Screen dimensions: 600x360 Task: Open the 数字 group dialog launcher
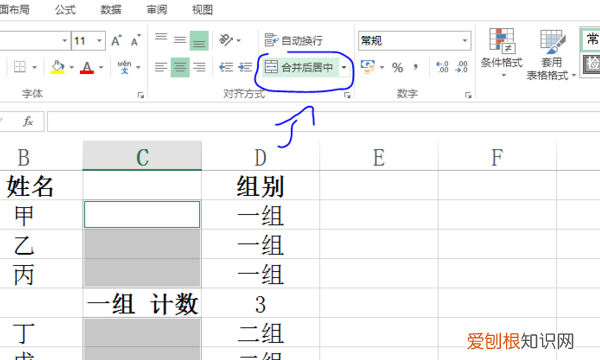pos(468,95)
